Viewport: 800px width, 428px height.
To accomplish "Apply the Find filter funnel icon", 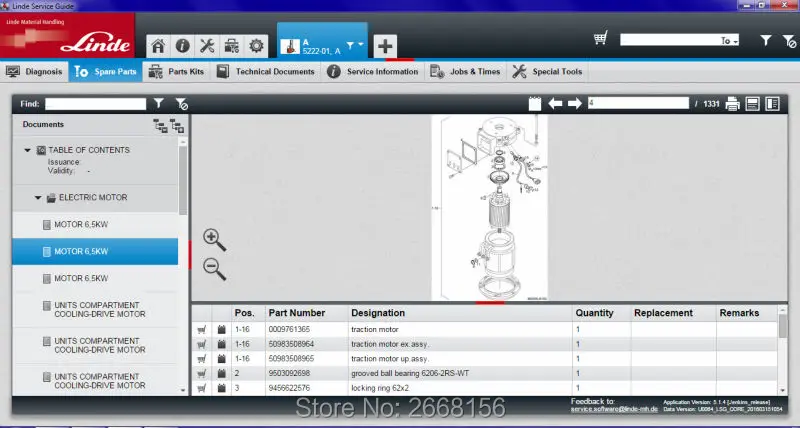I will tap(159, 104).
